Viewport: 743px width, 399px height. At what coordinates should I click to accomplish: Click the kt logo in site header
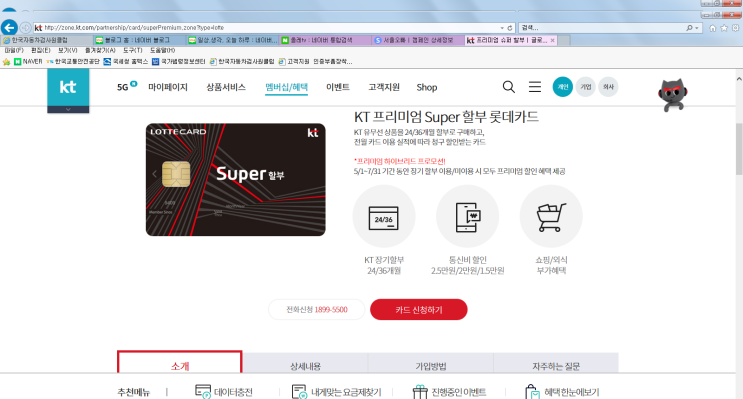pos(68,87)
